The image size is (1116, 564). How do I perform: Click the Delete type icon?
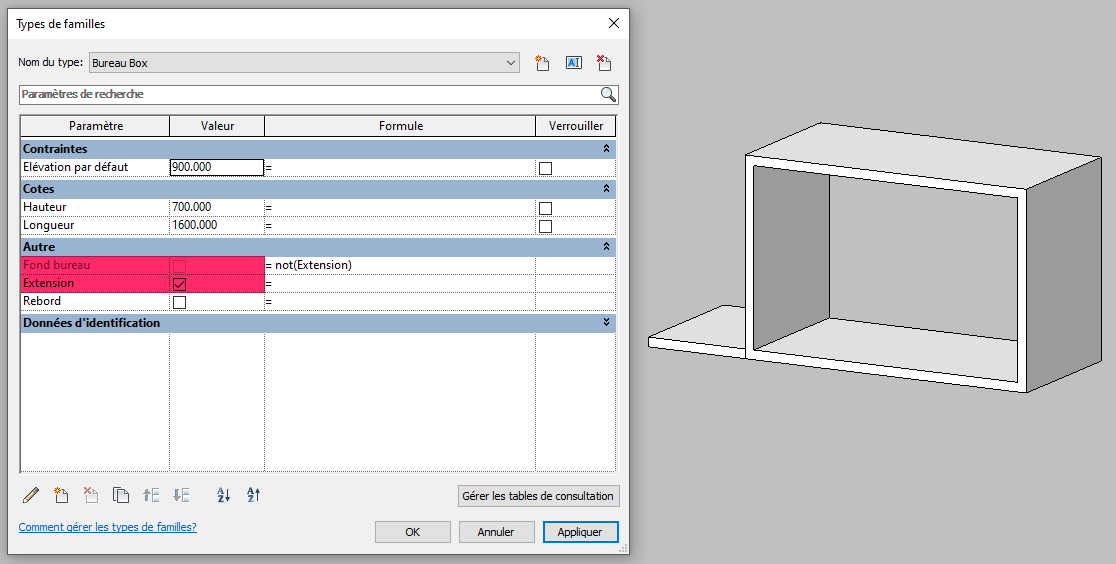tap(604, 63)
